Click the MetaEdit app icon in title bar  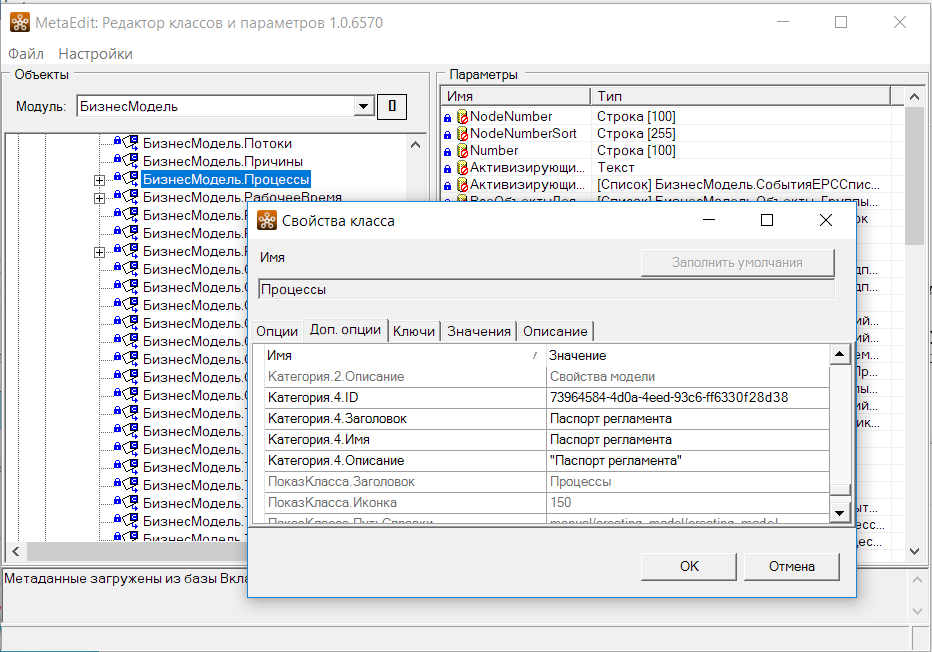[x=19, y=22]
